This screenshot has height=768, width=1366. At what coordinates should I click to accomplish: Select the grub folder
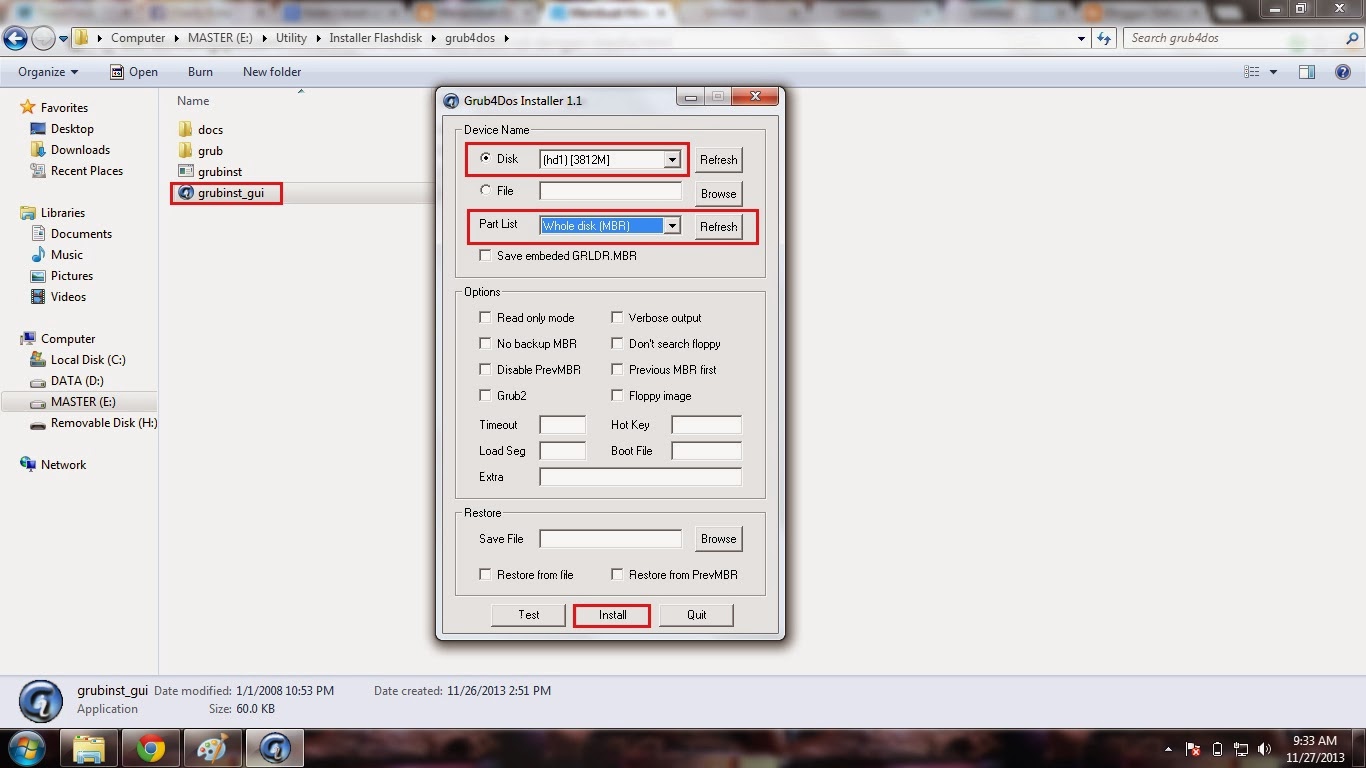point(210,151)
